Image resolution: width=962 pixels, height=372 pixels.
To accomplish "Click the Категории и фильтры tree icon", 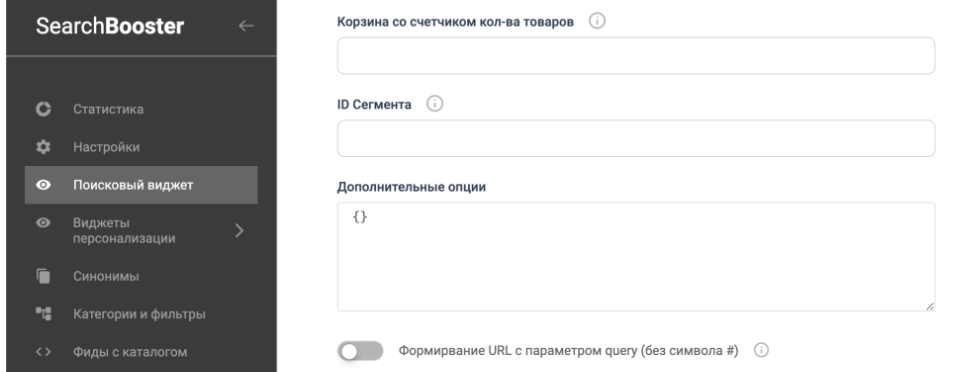I will coord(43,314).
